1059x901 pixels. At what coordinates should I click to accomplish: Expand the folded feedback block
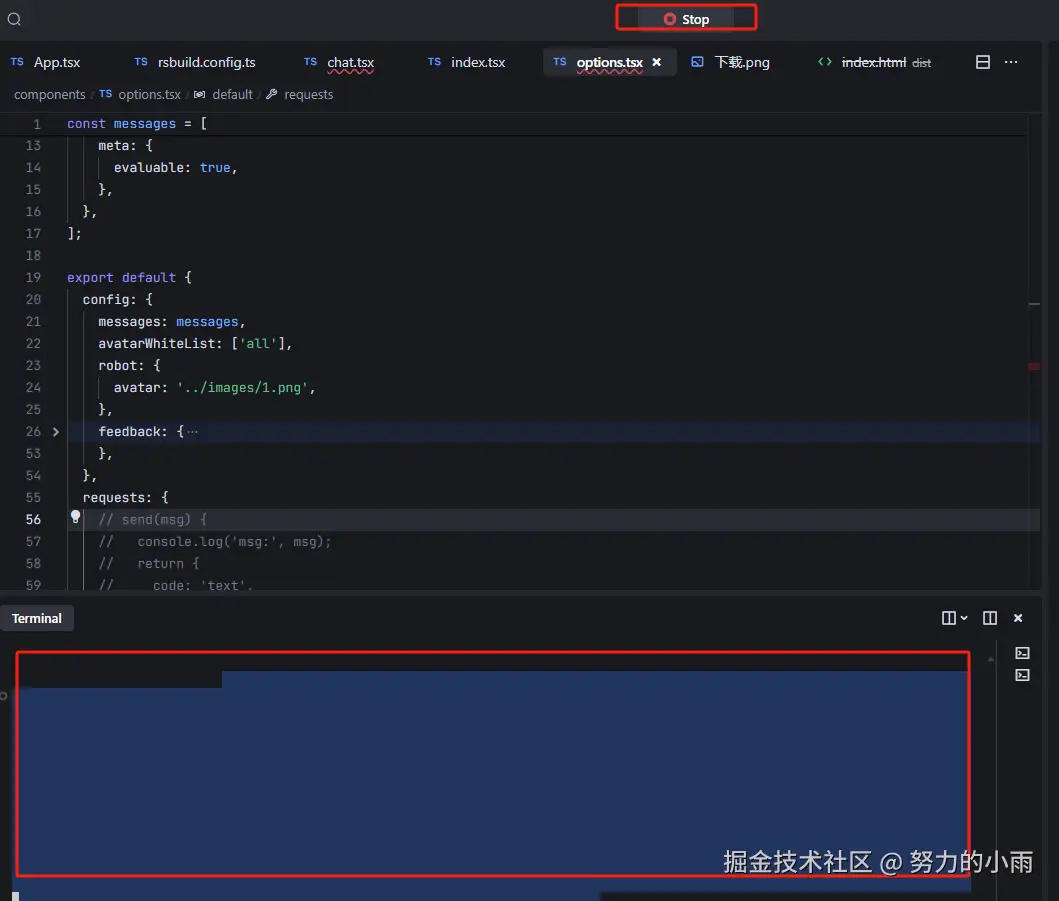(x=56, y=432)
